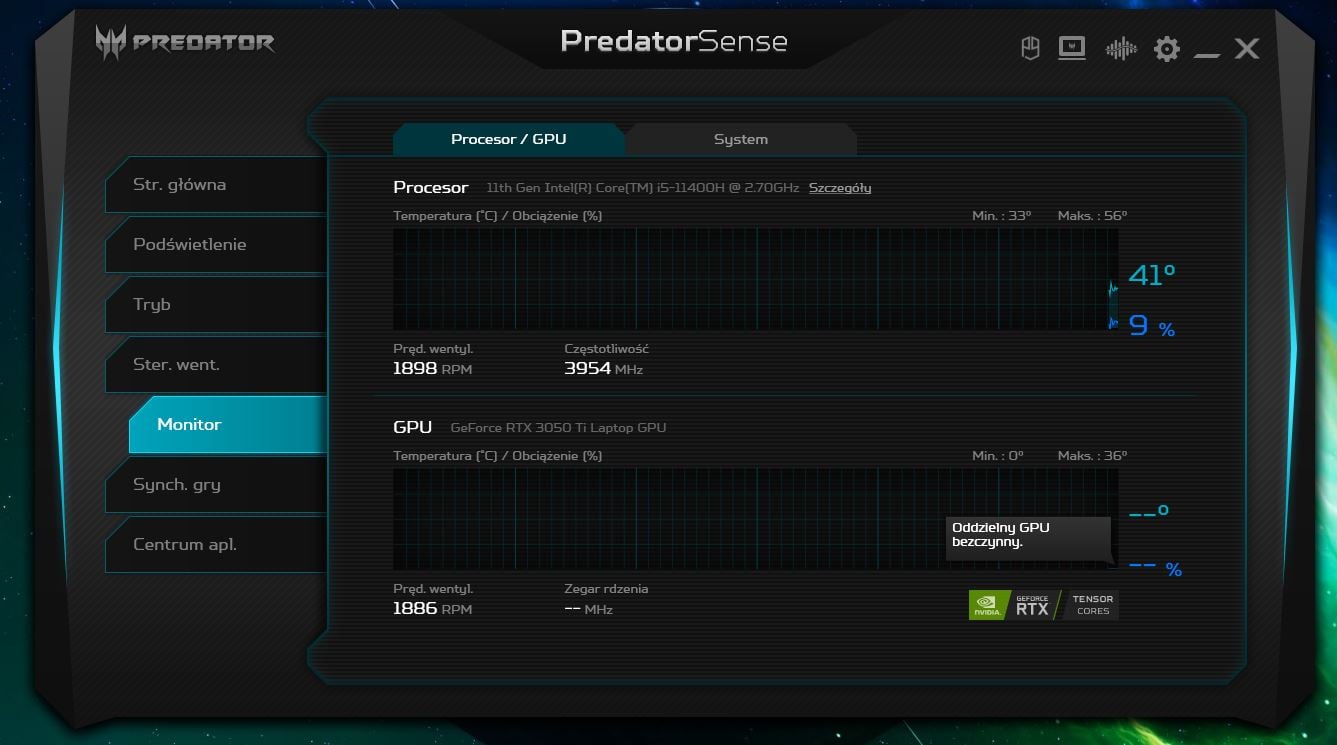Click 'GeForce RTX 3050 Ti Laptop GPU' text
This screenshot has width=1337, height=745.
click(x=558, y=427)
